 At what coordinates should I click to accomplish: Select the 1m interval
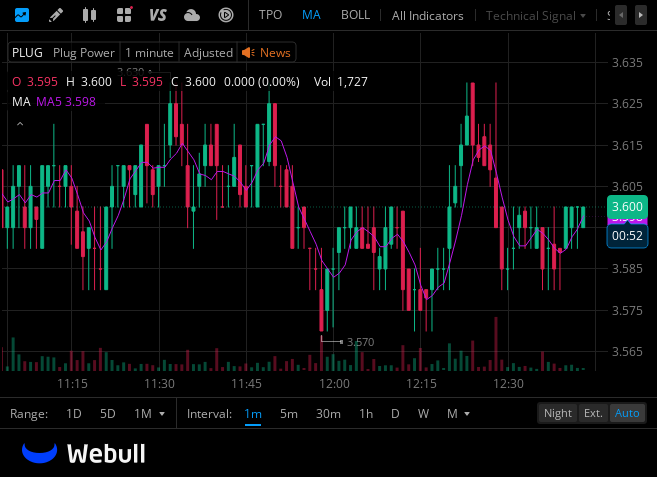pyautogui.click(x=253, y=414)
